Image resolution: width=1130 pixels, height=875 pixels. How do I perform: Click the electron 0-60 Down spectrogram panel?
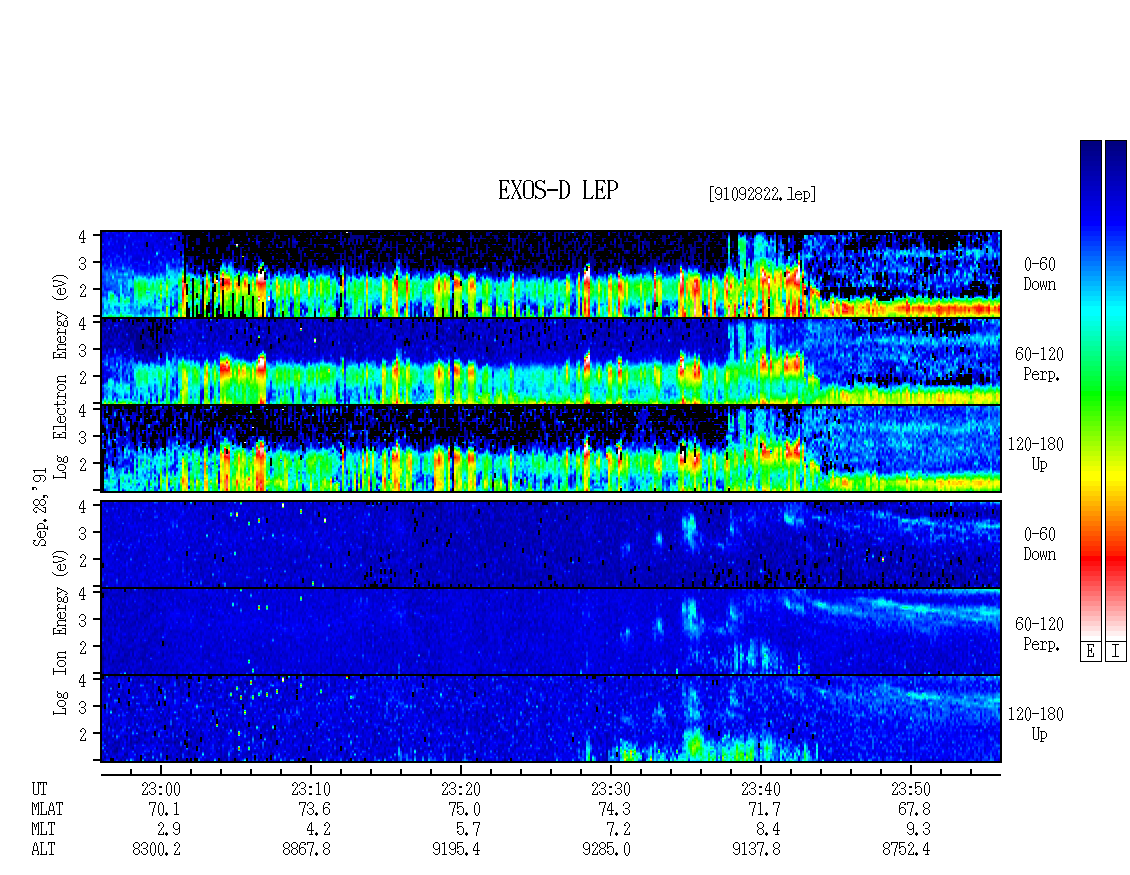[x=551, y=274]
